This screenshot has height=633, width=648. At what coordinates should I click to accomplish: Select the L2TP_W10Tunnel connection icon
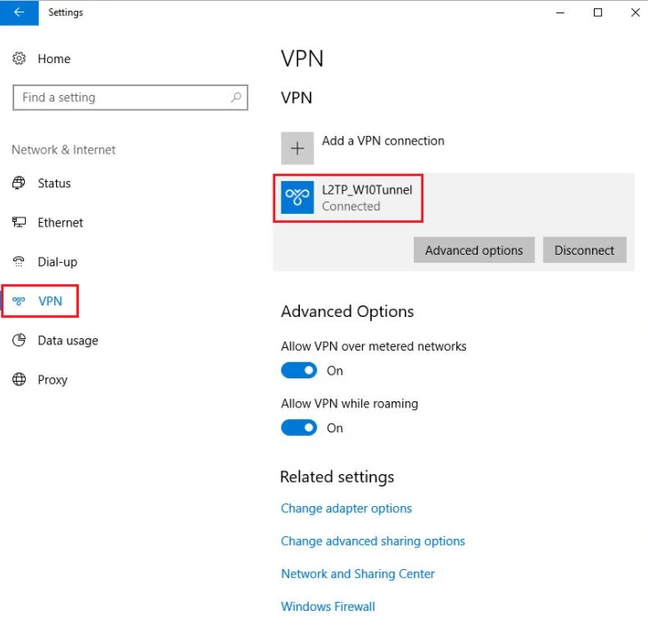[x=297, y=198]
